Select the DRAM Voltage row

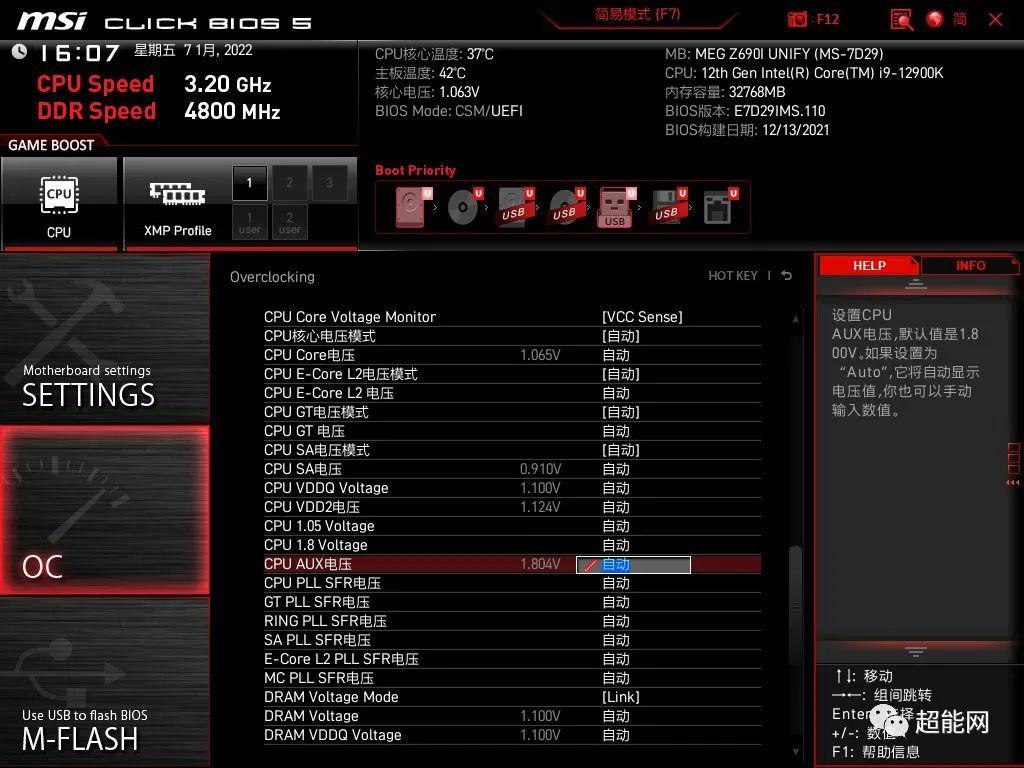click(512, 716)
